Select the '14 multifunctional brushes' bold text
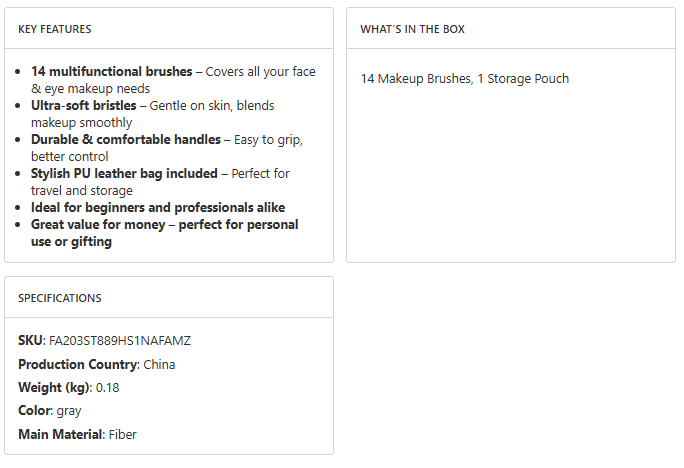684x468 pixels. point(111,72)
